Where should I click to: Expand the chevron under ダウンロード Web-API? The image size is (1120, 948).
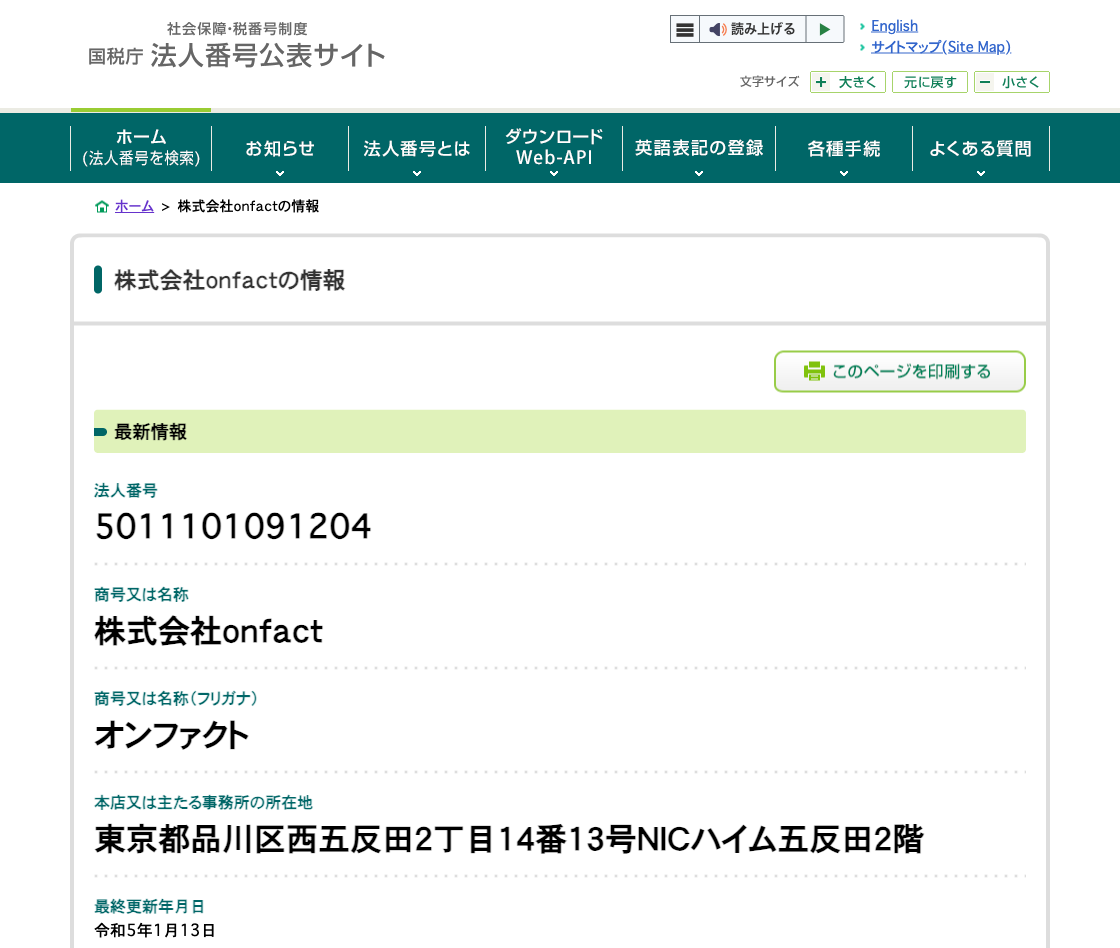(554, 174)
